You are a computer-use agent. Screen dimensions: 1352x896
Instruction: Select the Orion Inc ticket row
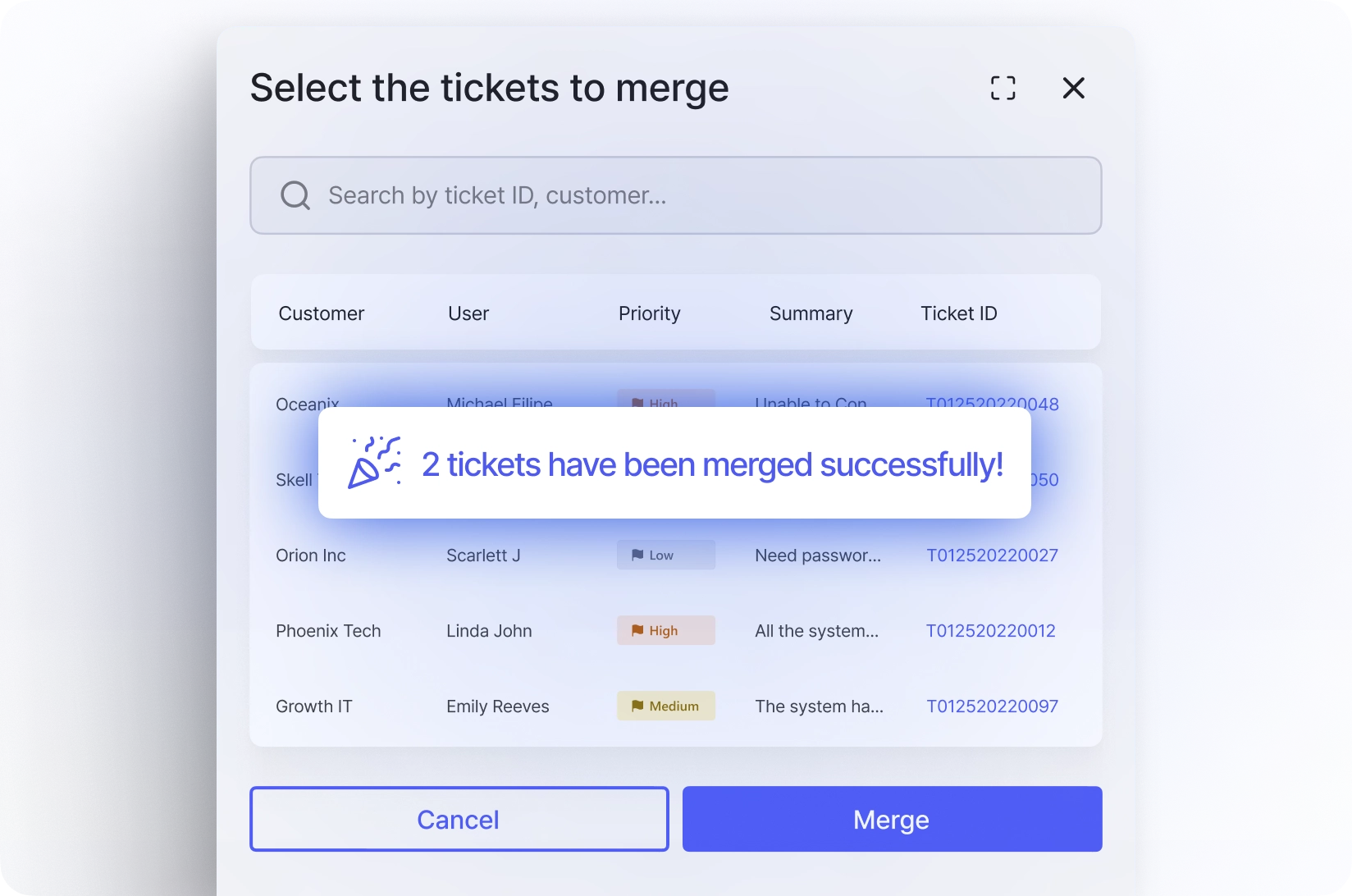(x=311, y=555)
